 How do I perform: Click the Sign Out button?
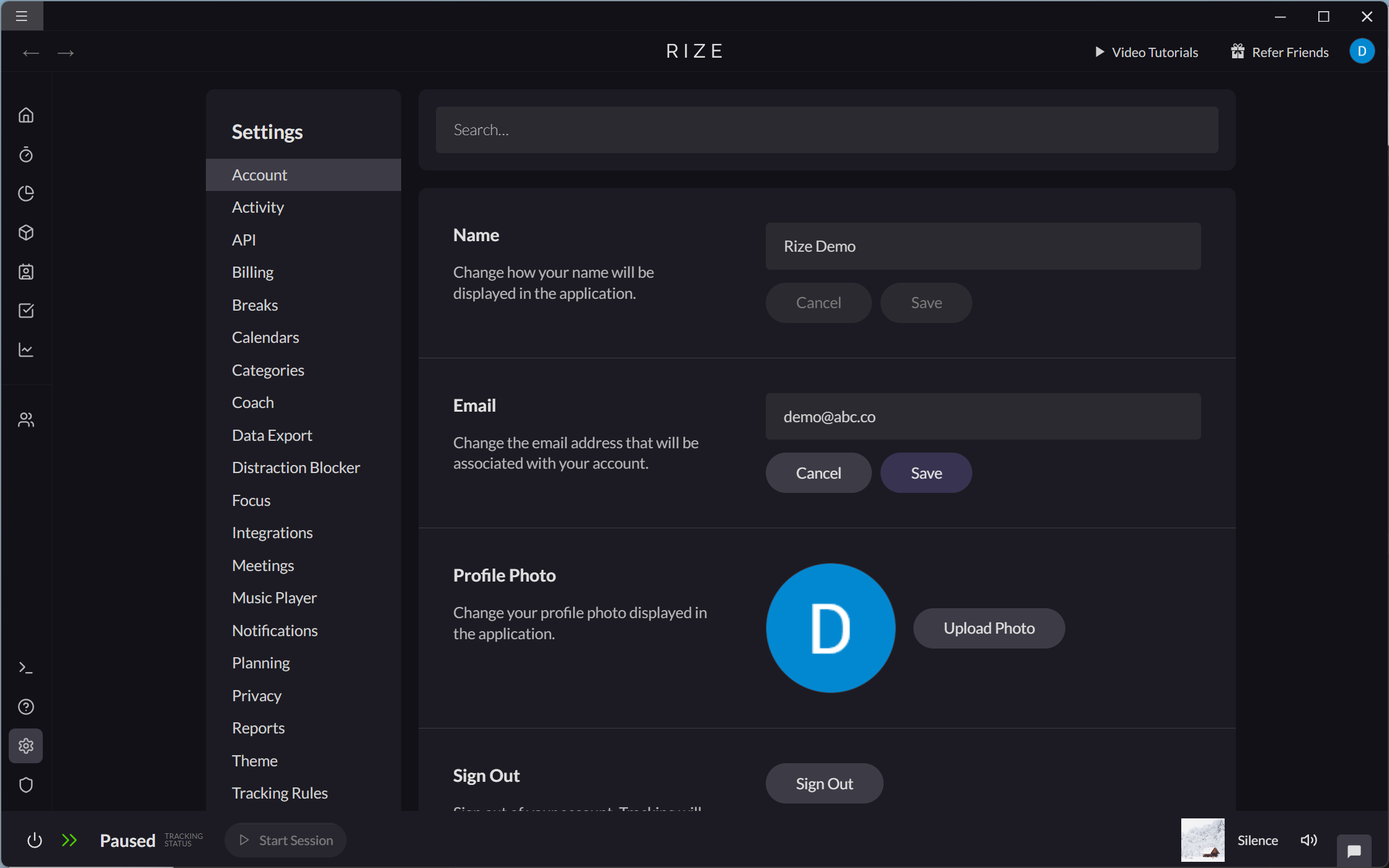pyautogui.click(x=824, y=783)
